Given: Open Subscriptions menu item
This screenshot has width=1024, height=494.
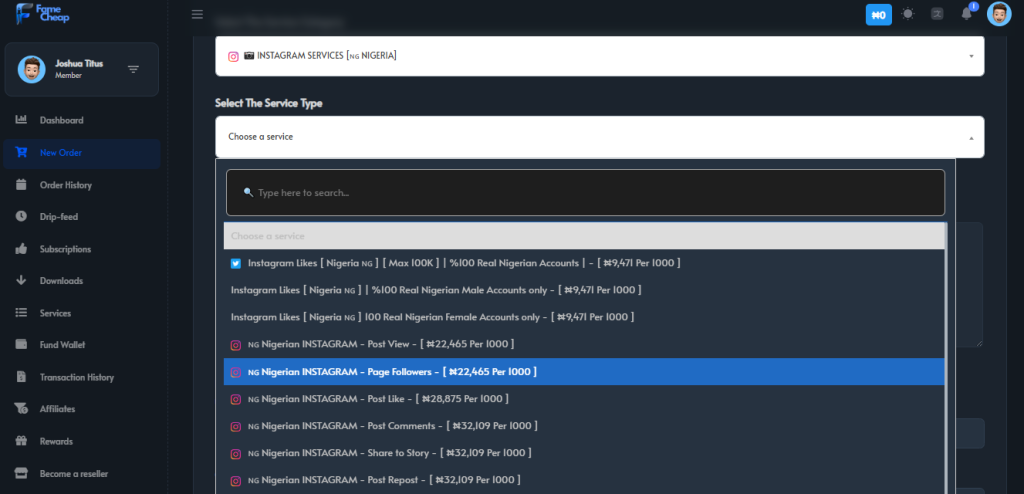Looking at the screenshot, I should click(65, 249).
